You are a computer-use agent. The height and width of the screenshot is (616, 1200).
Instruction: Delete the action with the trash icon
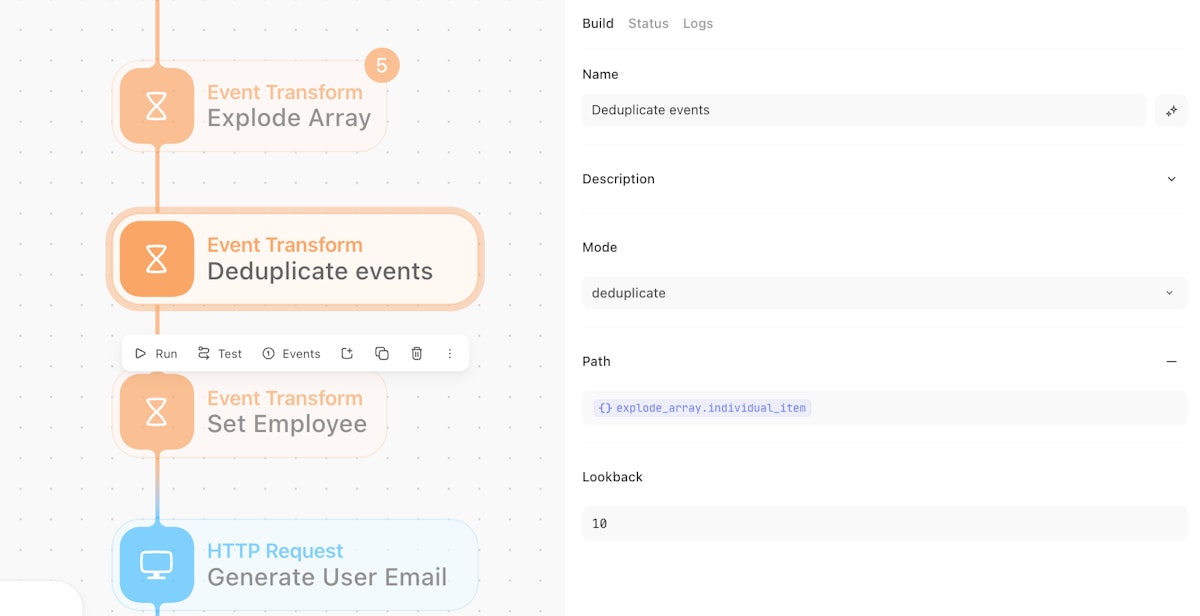click(417, 353)
